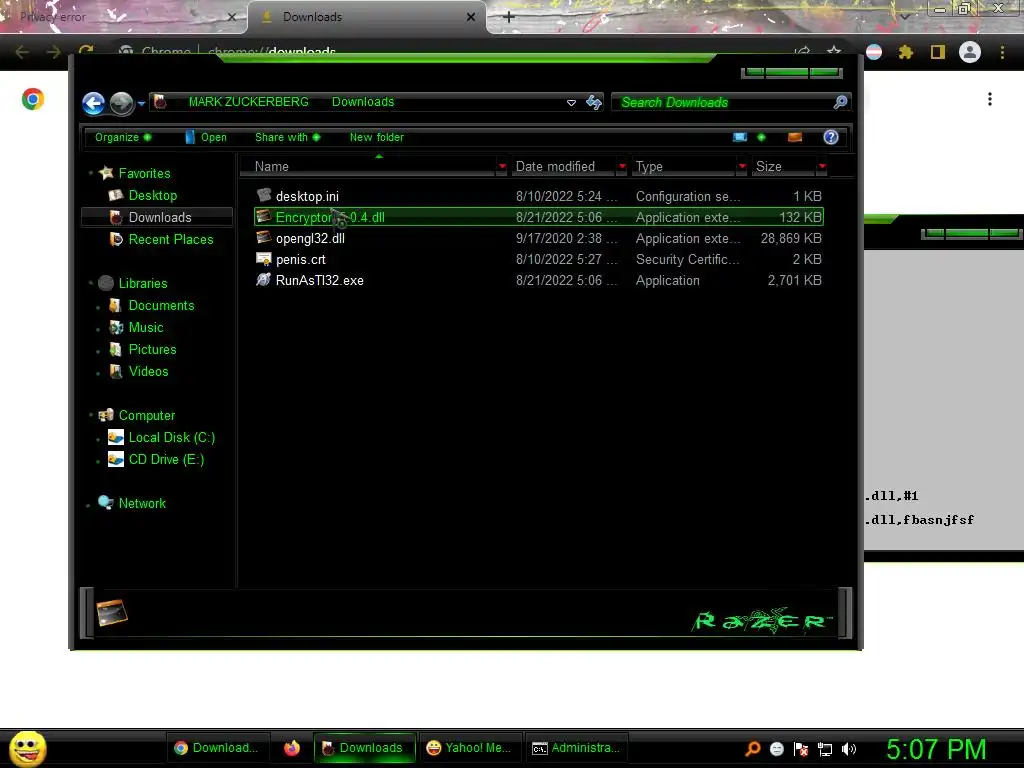
Task: Click New folder button
Action: click(377, 137)
